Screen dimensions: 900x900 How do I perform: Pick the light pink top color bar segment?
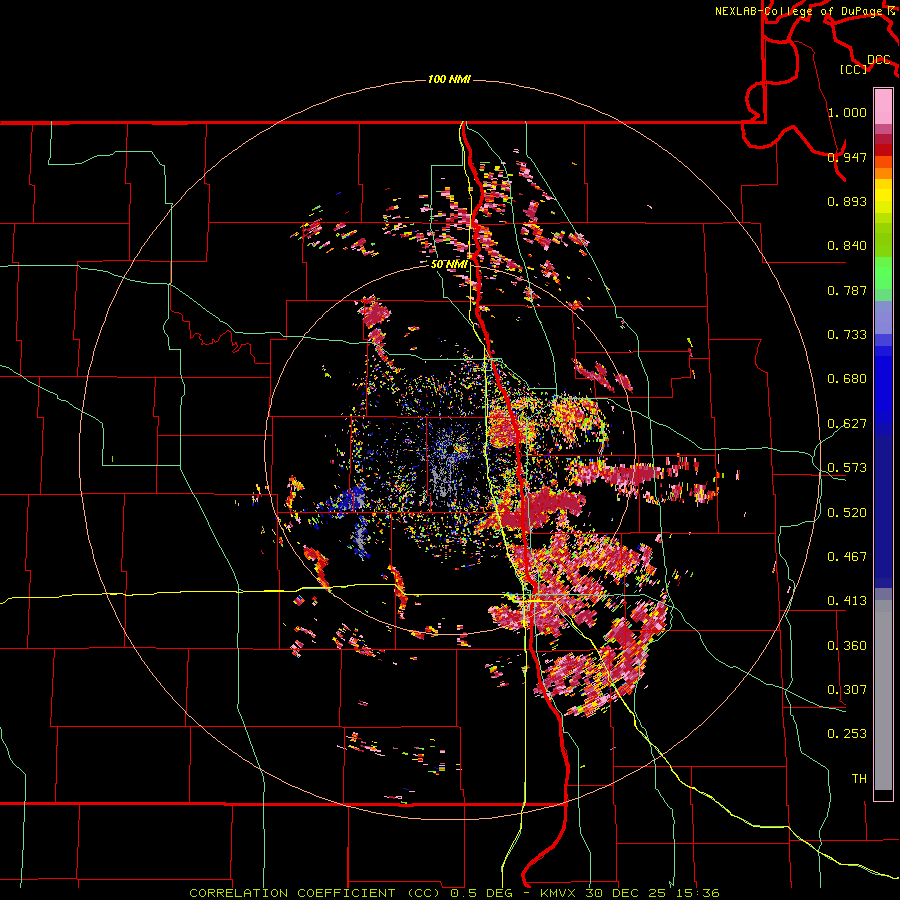pos(883,106)
